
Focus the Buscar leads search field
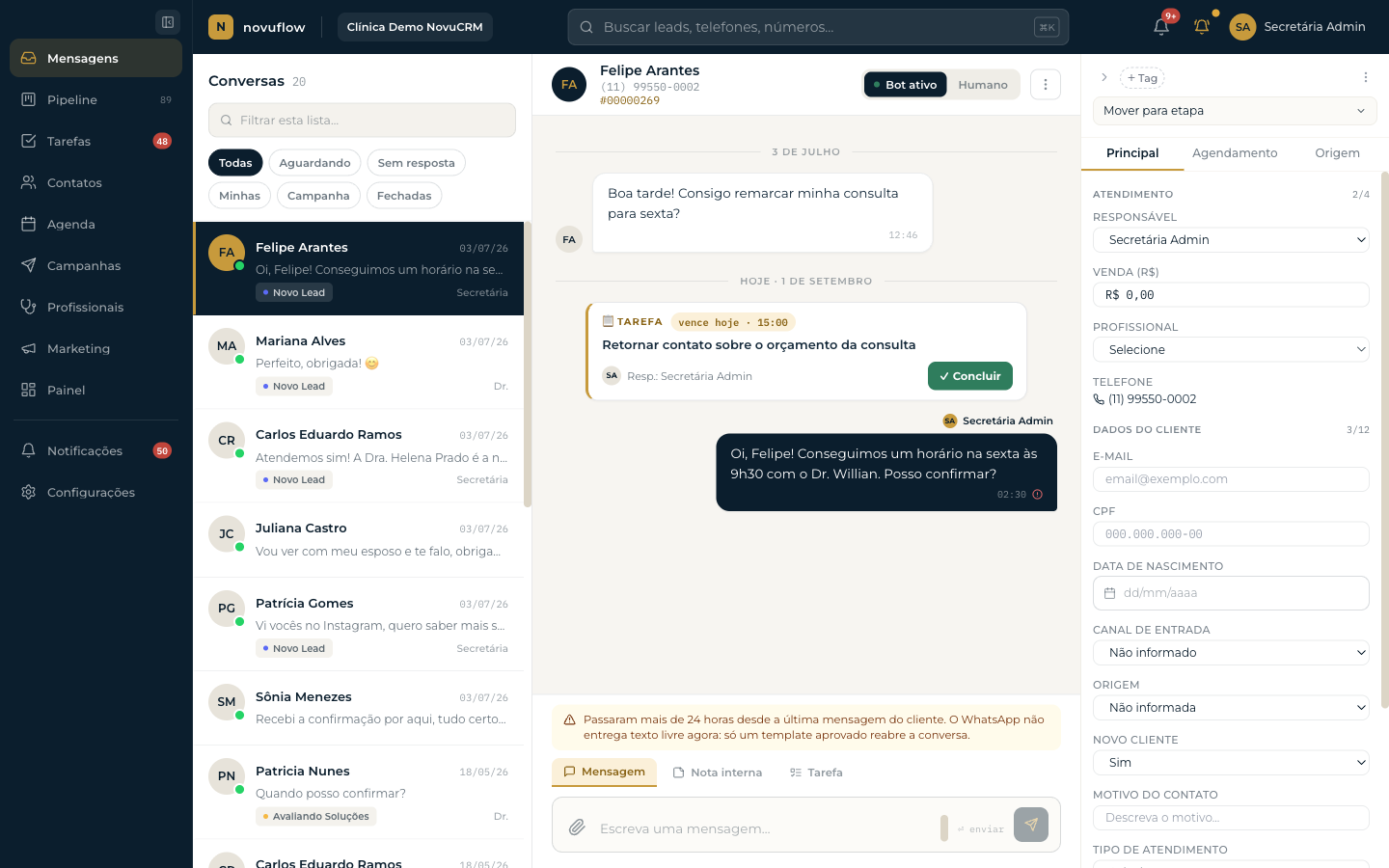pyautogui.click(x=818, y=27)
